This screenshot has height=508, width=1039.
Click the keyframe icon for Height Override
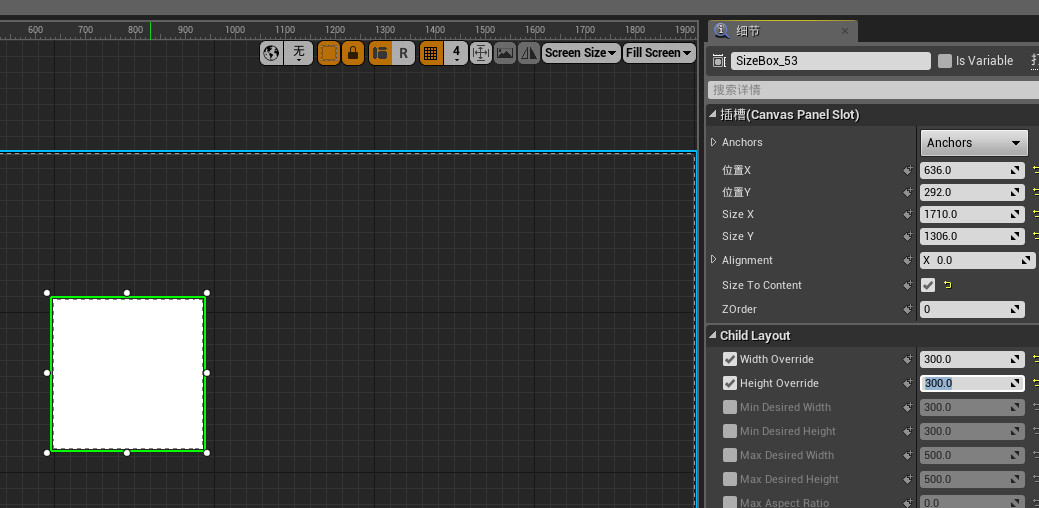pos(908,383)
